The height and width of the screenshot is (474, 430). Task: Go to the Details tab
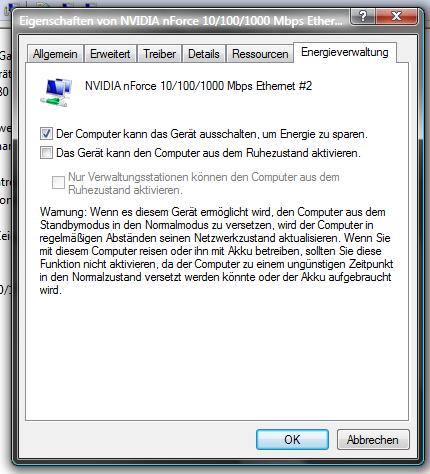[x=204, y=54]
